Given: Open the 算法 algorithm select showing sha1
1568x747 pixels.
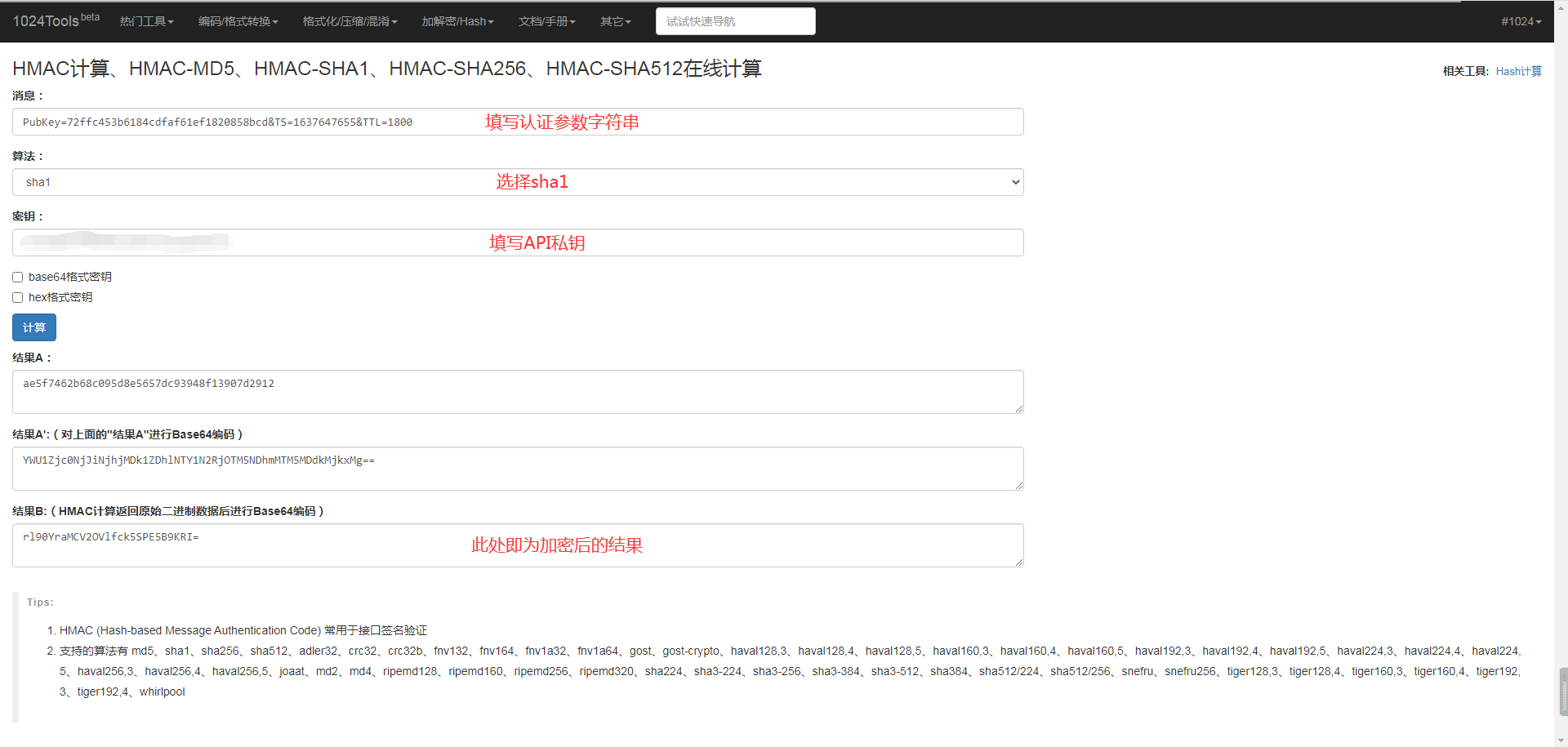Looking at the screenshot, I should [518, 182].
